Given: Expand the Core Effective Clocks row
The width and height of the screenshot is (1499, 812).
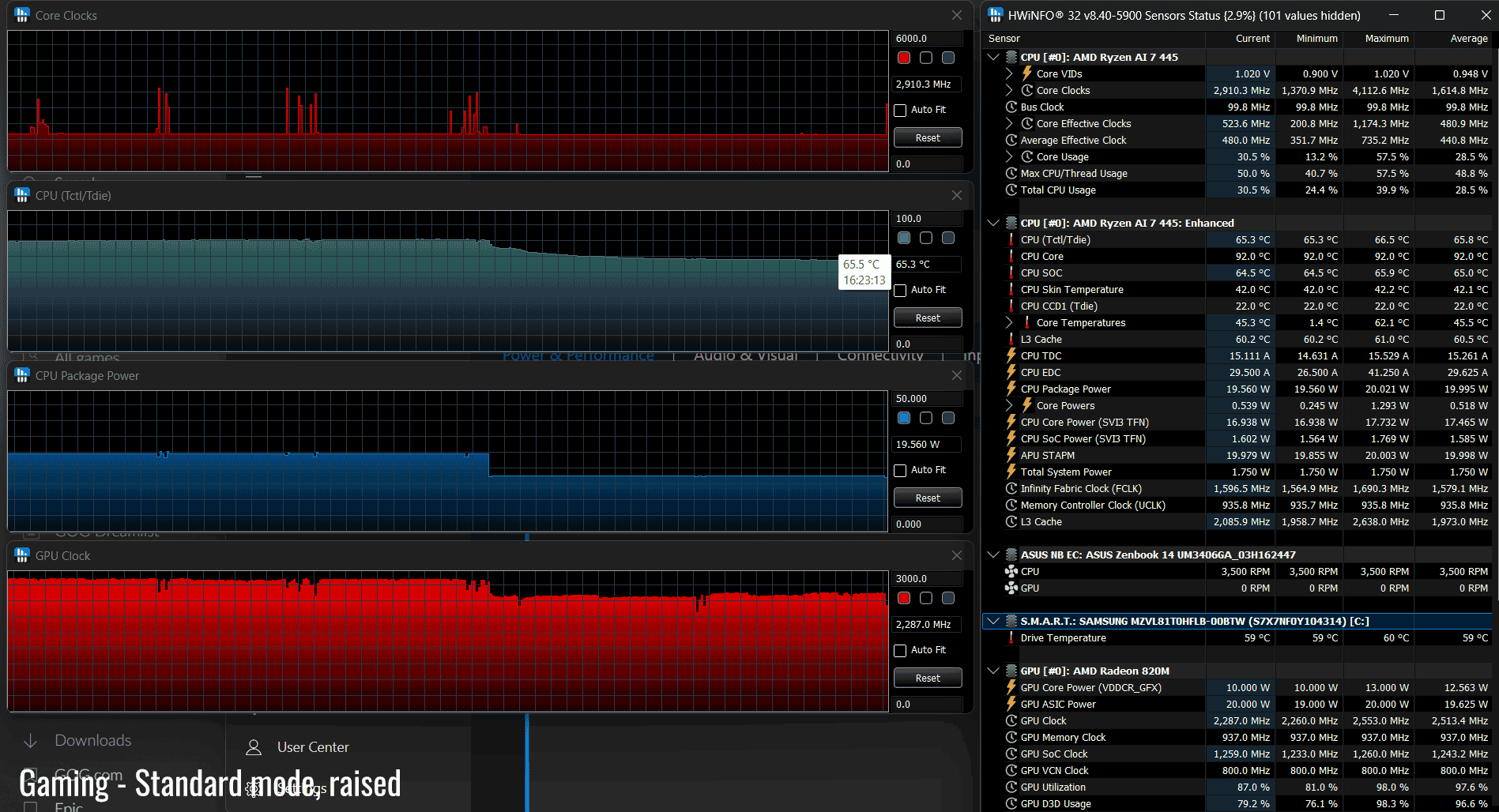Looking at the screenshot, I should tap(1009, 123).
